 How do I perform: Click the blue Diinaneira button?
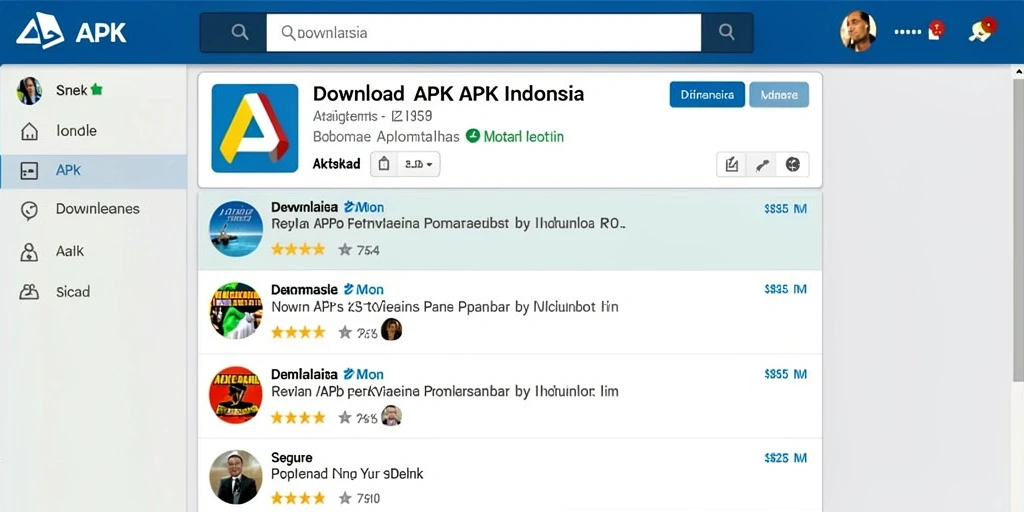tap(707, 95)
